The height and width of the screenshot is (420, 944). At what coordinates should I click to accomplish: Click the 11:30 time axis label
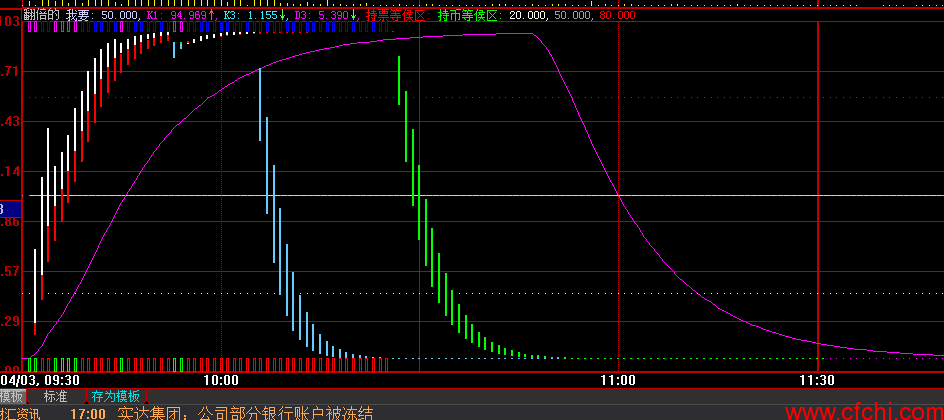click(817, 380)
